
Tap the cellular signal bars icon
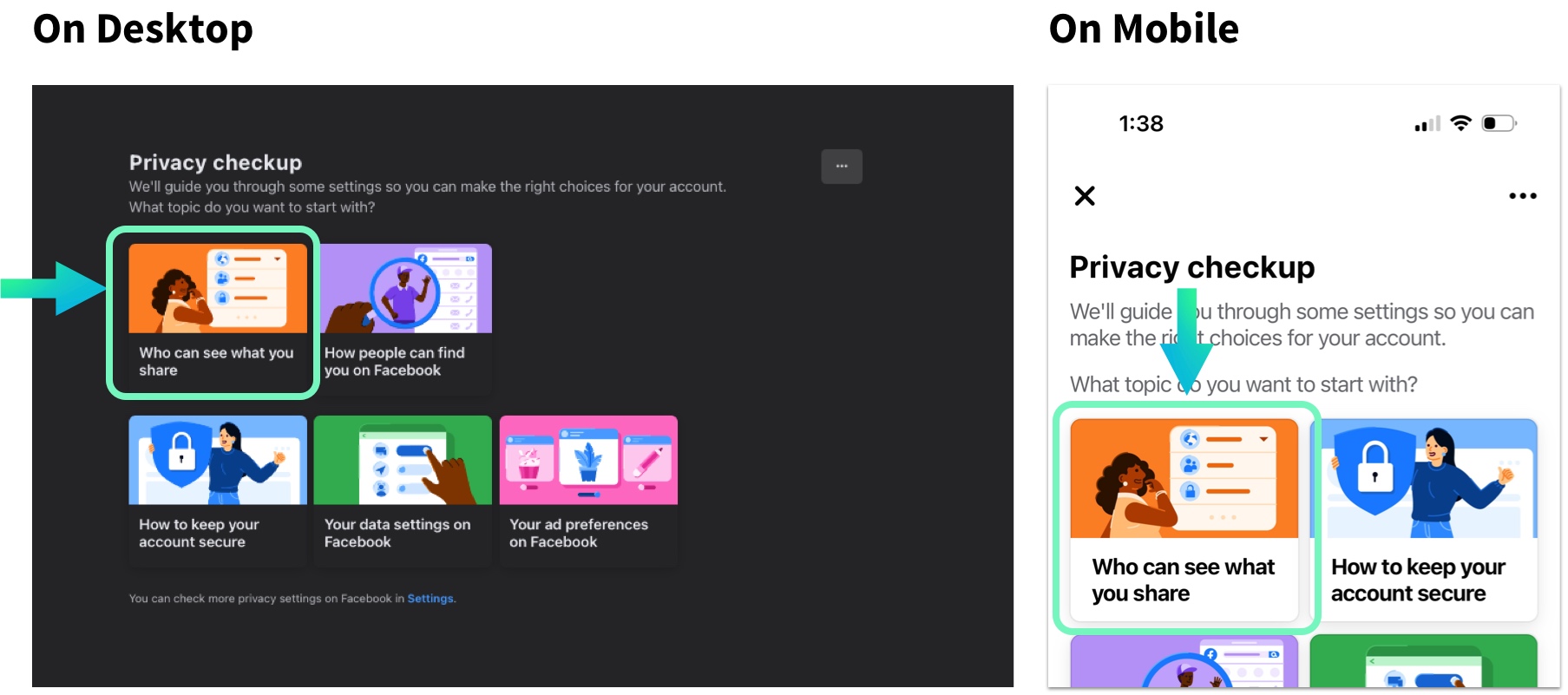1427,124
